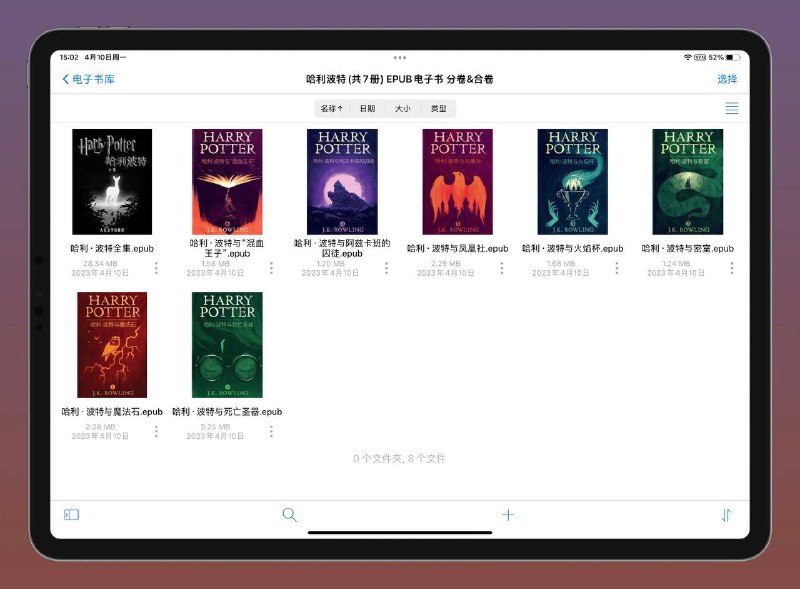
Task: Sort files by 类型 (type)
Action: 438,108
